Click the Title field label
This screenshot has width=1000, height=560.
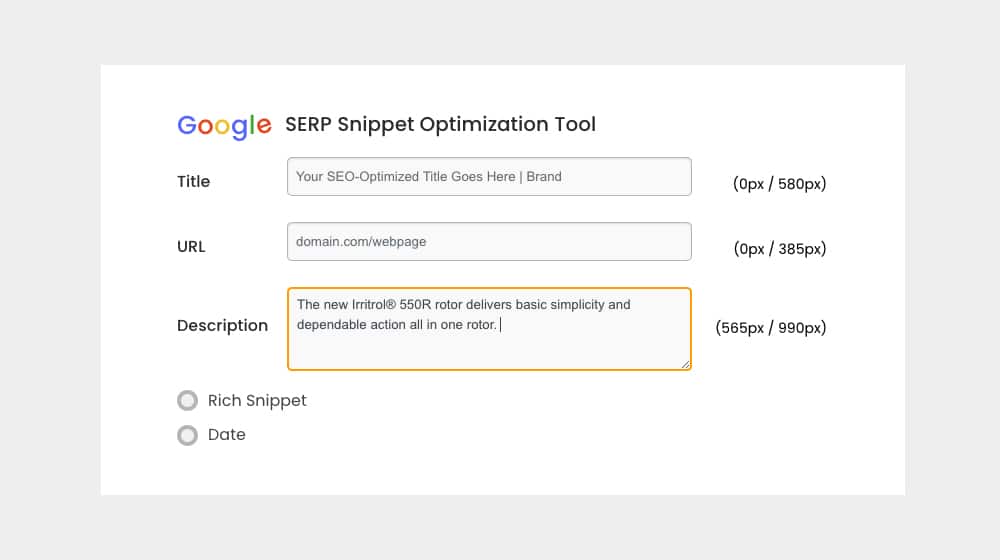pyautogui.click(x=193, y=182)
